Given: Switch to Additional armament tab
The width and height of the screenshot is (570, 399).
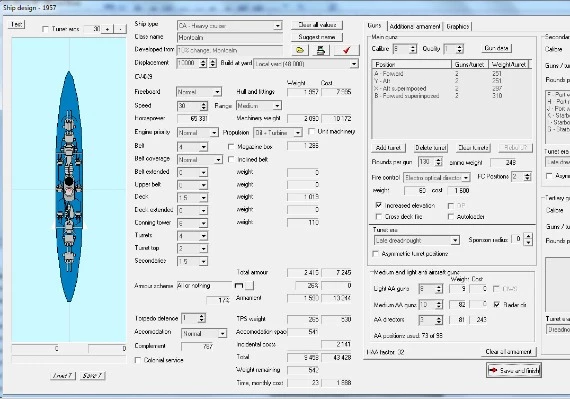Looking at the screenshot, I should pyautogui.click(x=415, y=26).
